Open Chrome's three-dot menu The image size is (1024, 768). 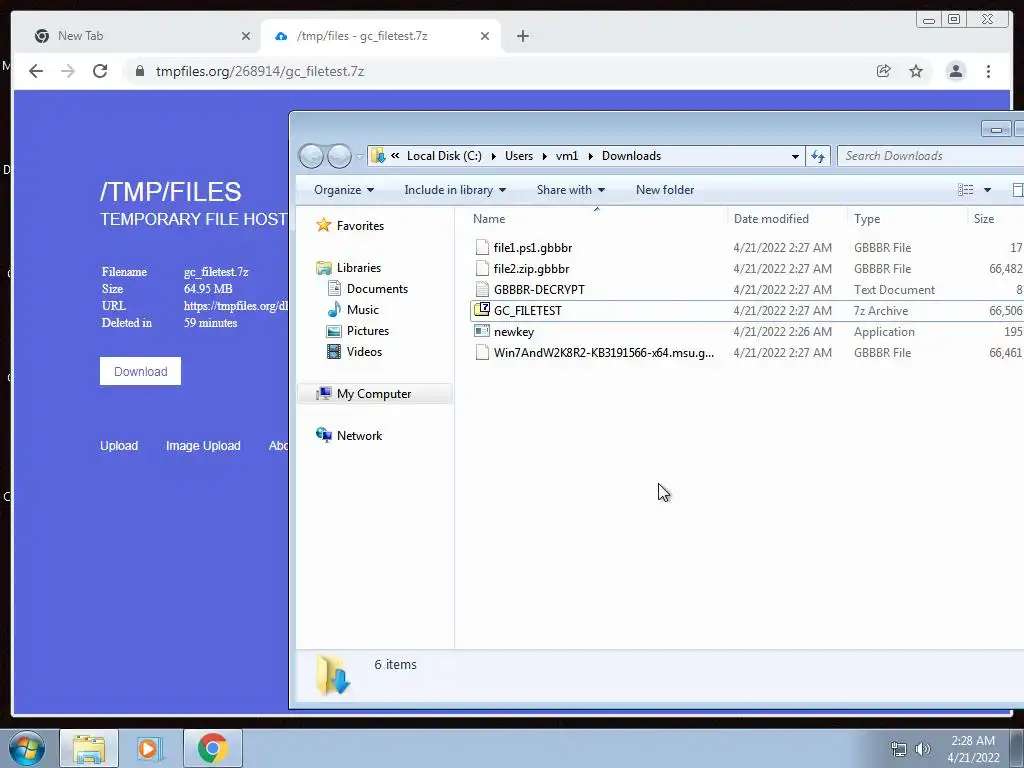[x=988, y=71]
